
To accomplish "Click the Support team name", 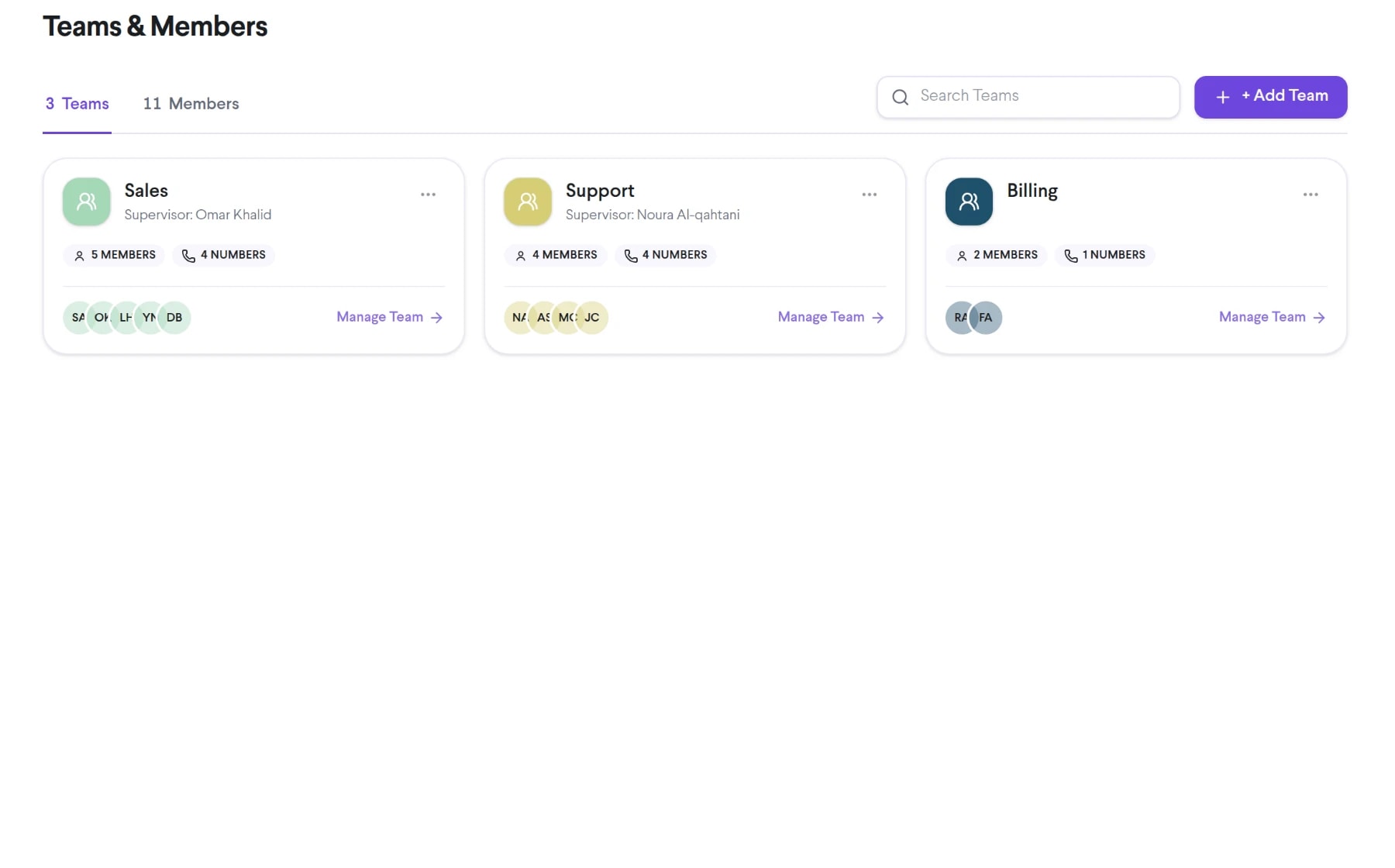I will click(x=600, y=191).
